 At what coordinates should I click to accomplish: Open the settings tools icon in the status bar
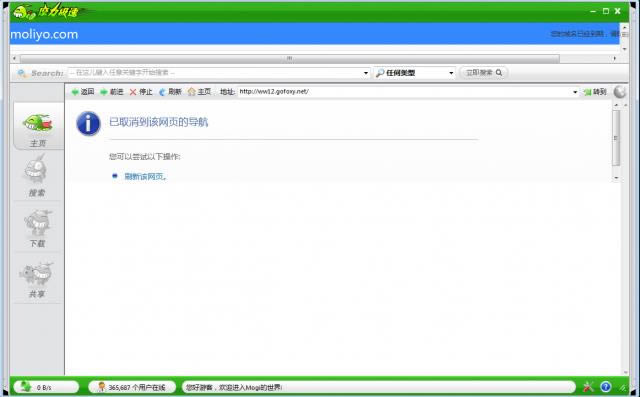[588, 387]
